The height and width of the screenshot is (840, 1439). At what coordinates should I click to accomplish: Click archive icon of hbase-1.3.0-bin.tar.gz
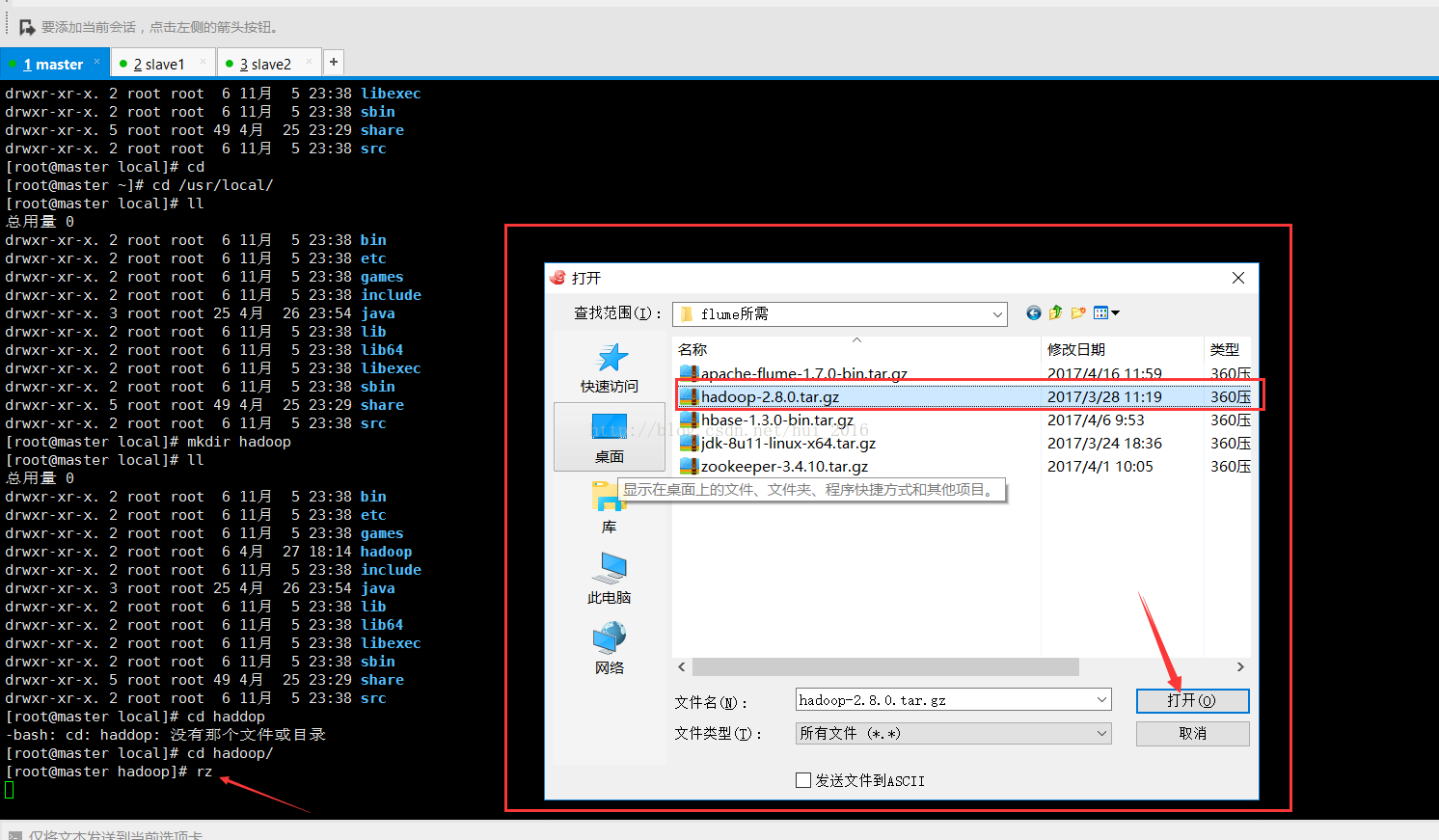click(x=689, y=420)
